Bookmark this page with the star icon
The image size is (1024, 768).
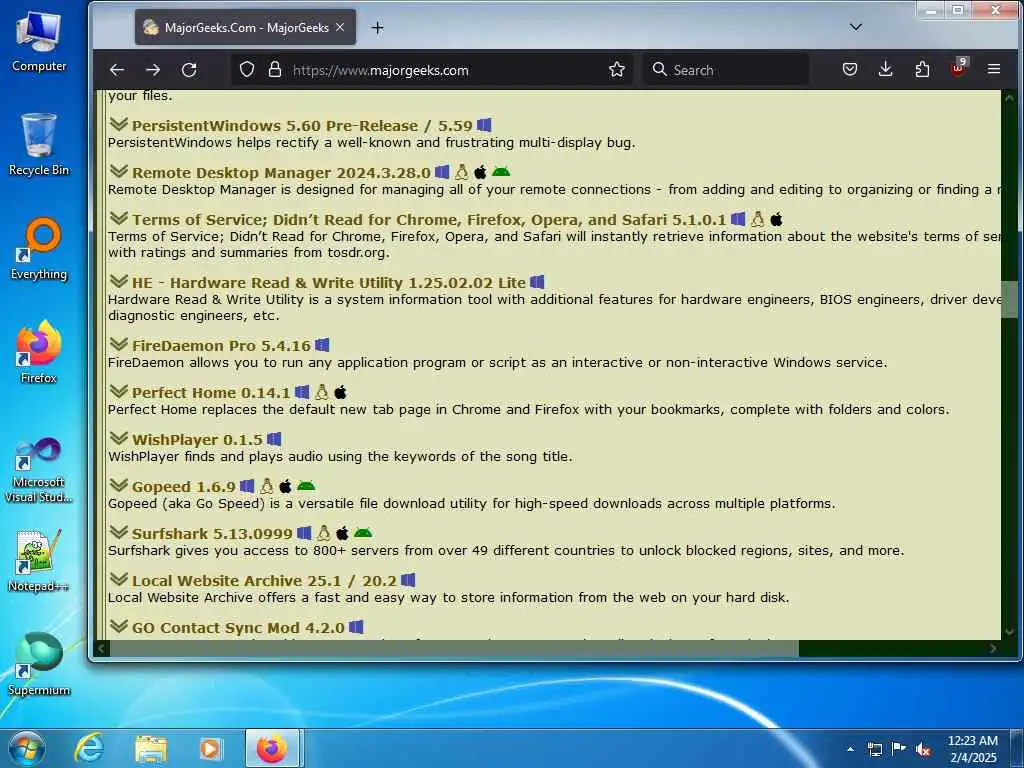tap(616, 69)
